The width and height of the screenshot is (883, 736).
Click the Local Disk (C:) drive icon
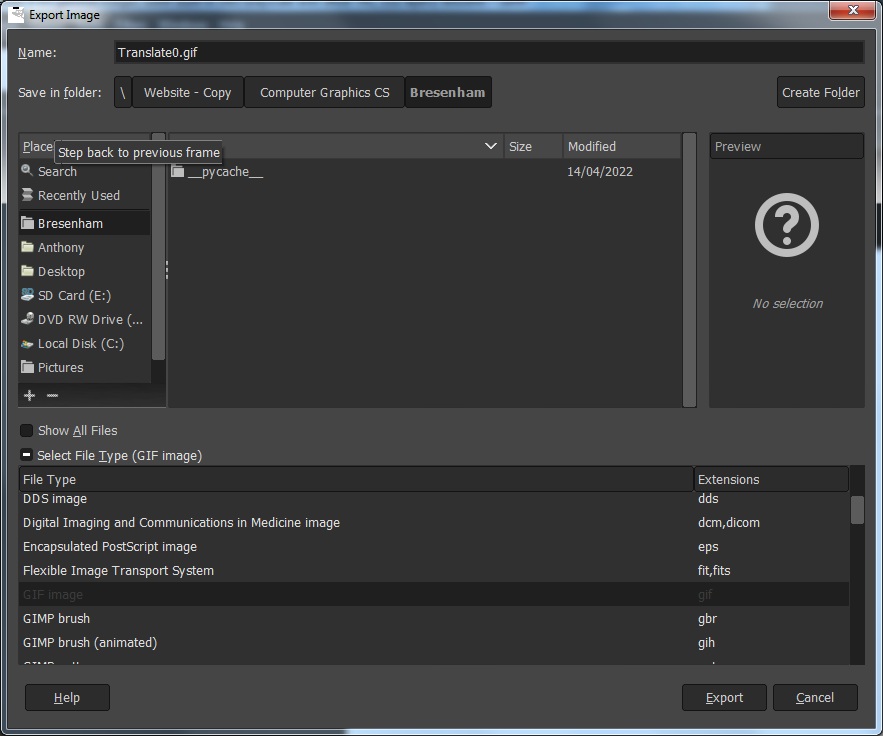point(27,344)
